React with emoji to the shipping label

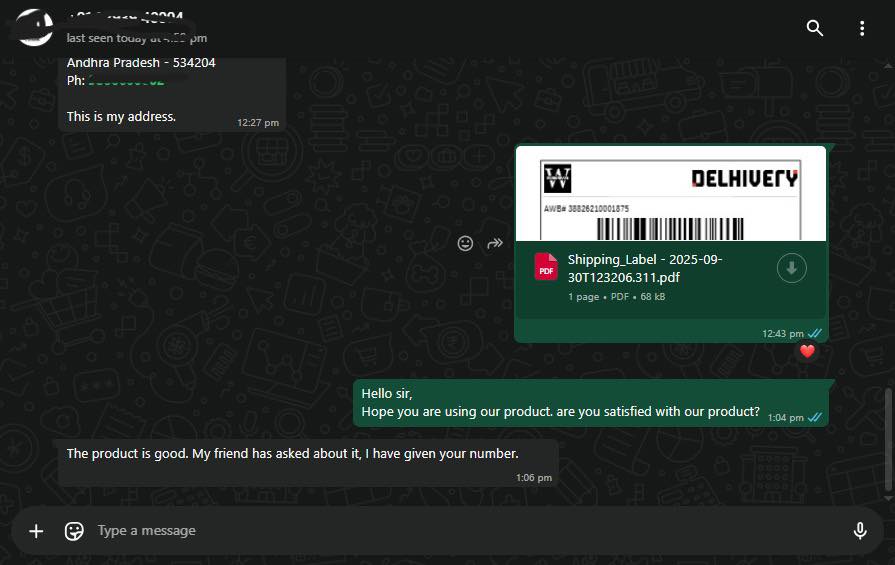coord(465,243)
